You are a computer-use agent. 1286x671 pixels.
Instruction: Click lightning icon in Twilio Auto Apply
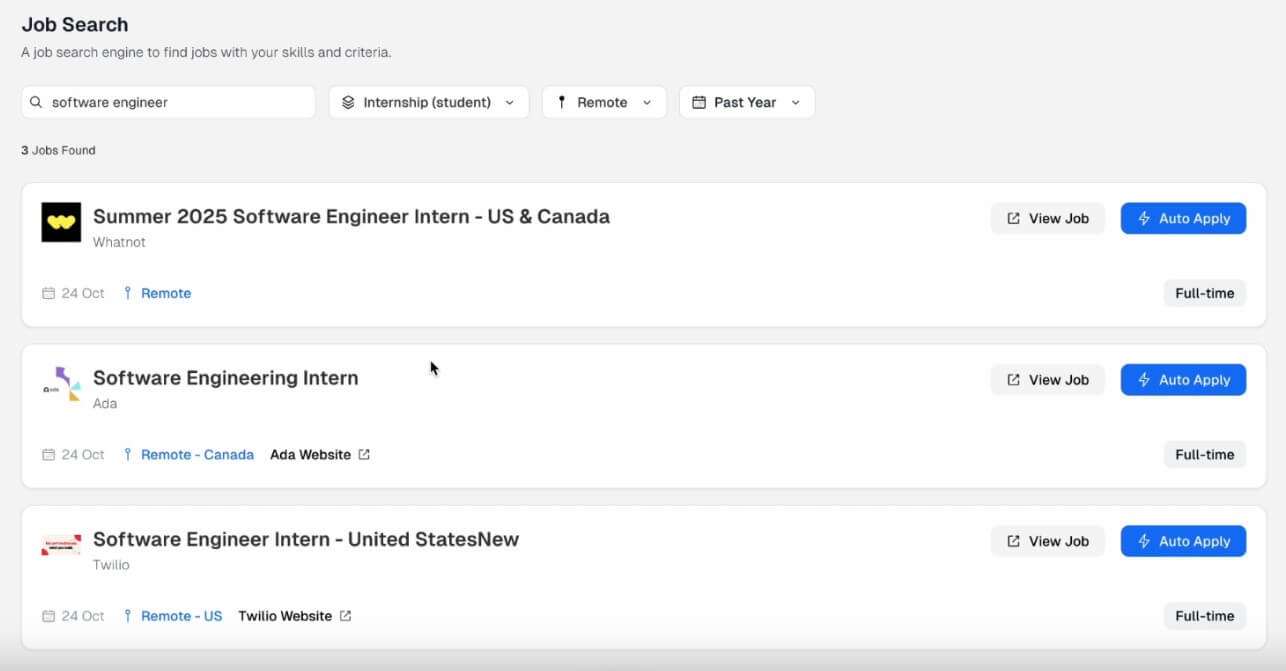pos(1144,541)
